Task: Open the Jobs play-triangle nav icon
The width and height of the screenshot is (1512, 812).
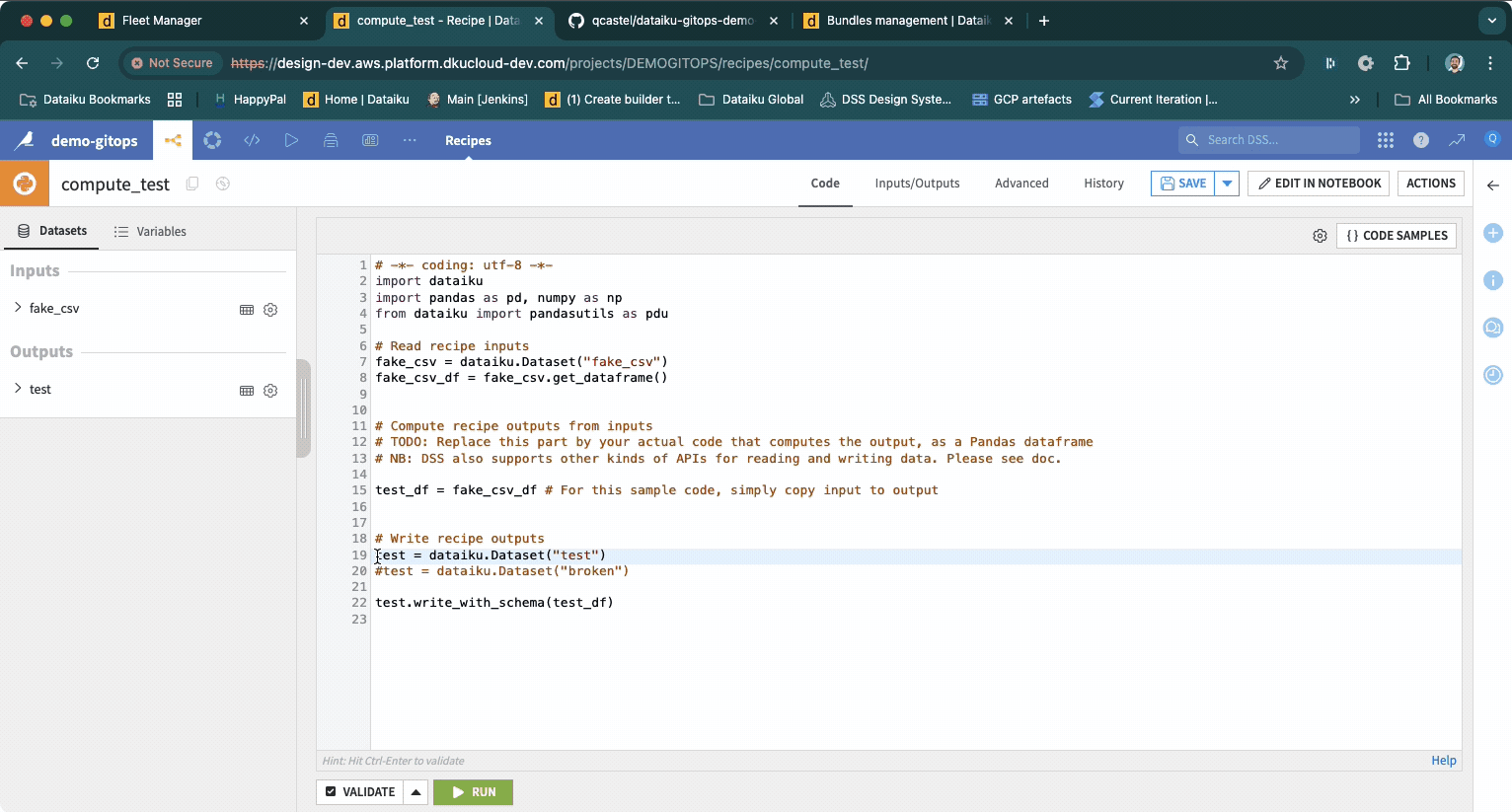Action: pyautogui.click(x=291, y=140)
